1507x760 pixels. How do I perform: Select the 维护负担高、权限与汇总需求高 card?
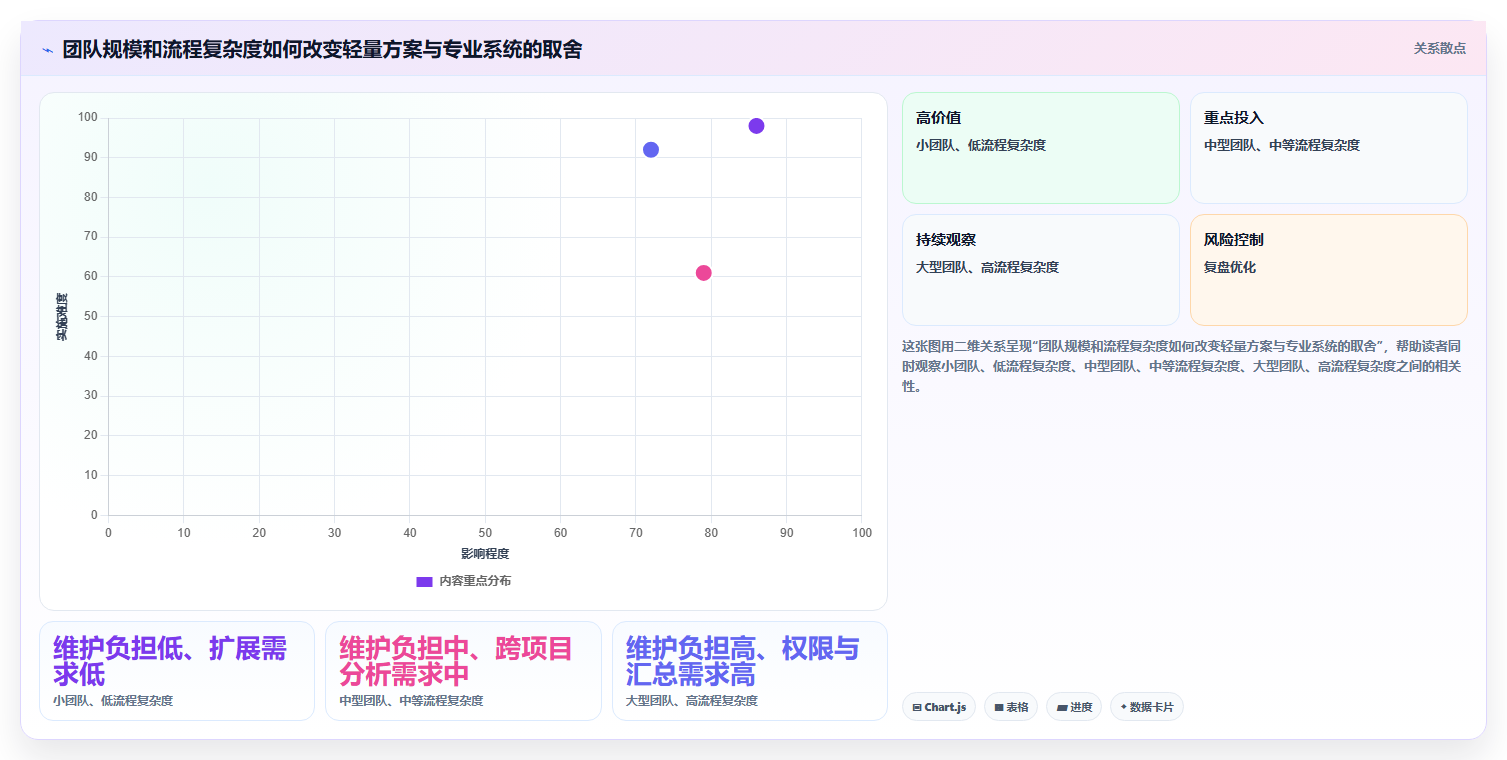point(750,671)
